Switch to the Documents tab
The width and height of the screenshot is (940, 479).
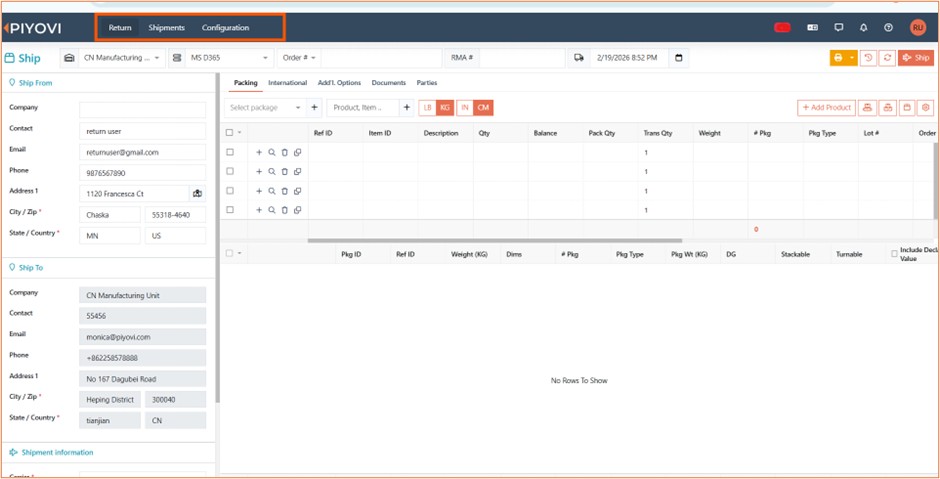[388, 83]
